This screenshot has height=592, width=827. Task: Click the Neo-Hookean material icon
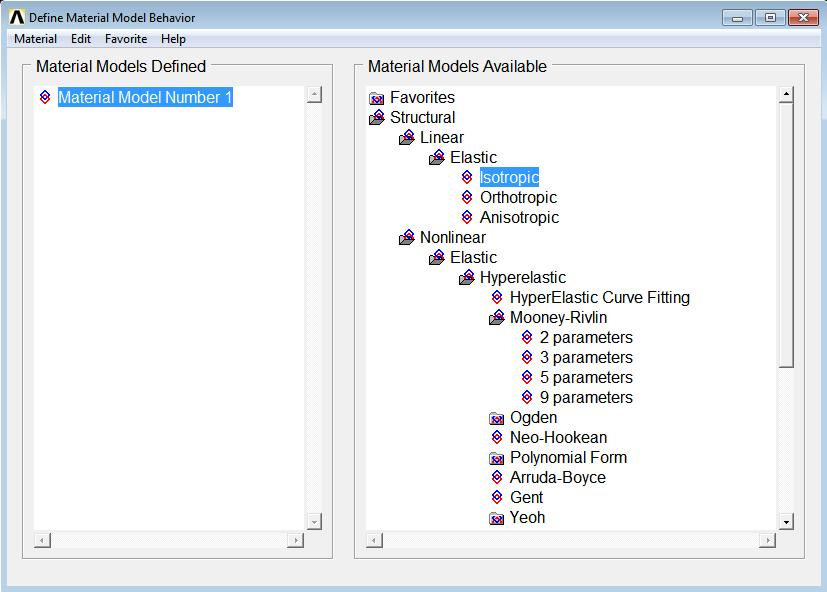(497, 438)
